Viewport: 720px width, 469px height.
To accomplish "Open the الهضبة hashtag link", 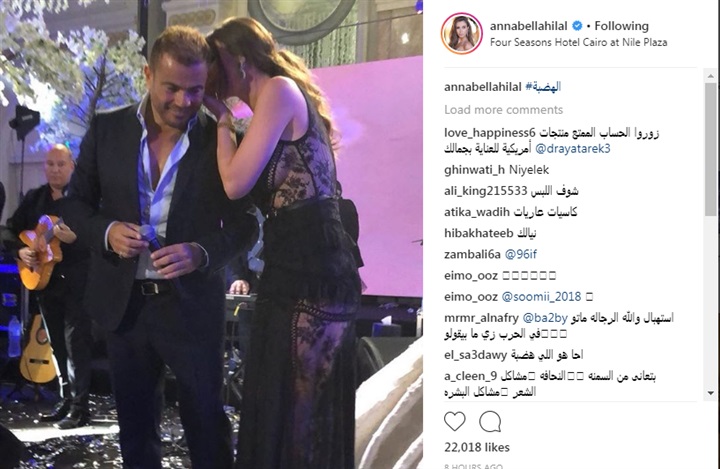I will click(543, 87).
